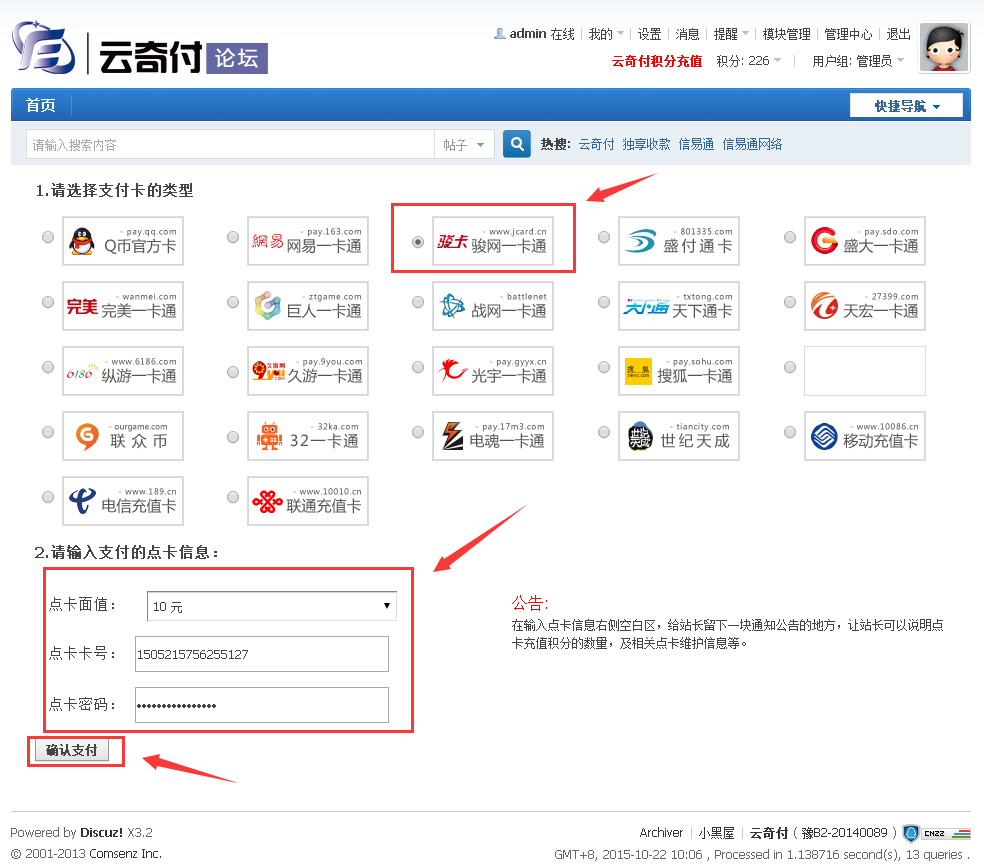
Task: Open the Archiver footer link
Action: pyautogui.click(x=661, y=832)
